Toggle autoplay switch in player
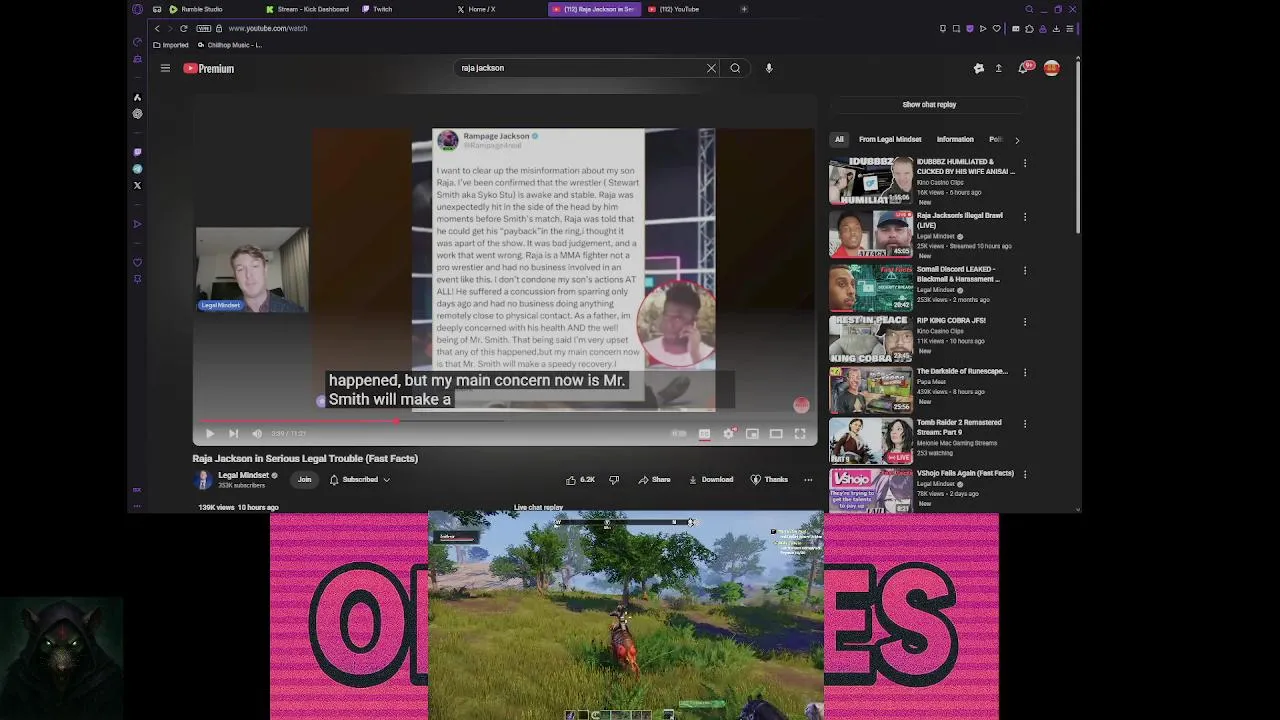1280x720 pixels. pyautogui.click(x=679, y=433)
